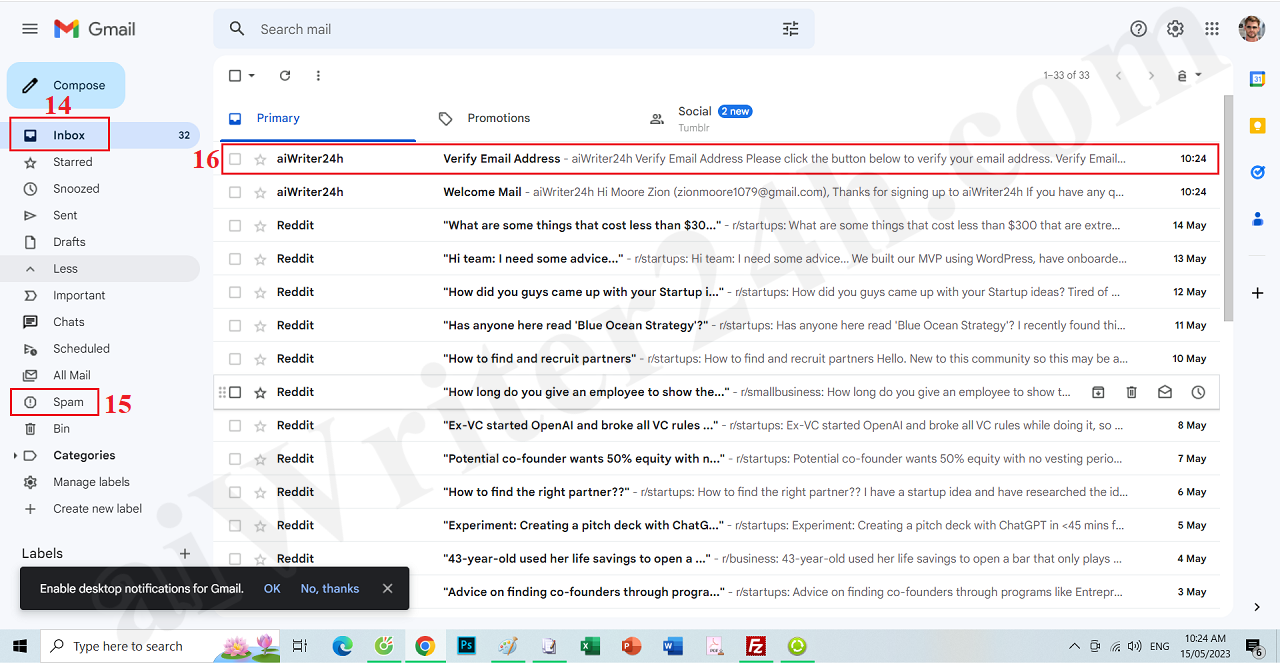Click the Compose button

66,85
